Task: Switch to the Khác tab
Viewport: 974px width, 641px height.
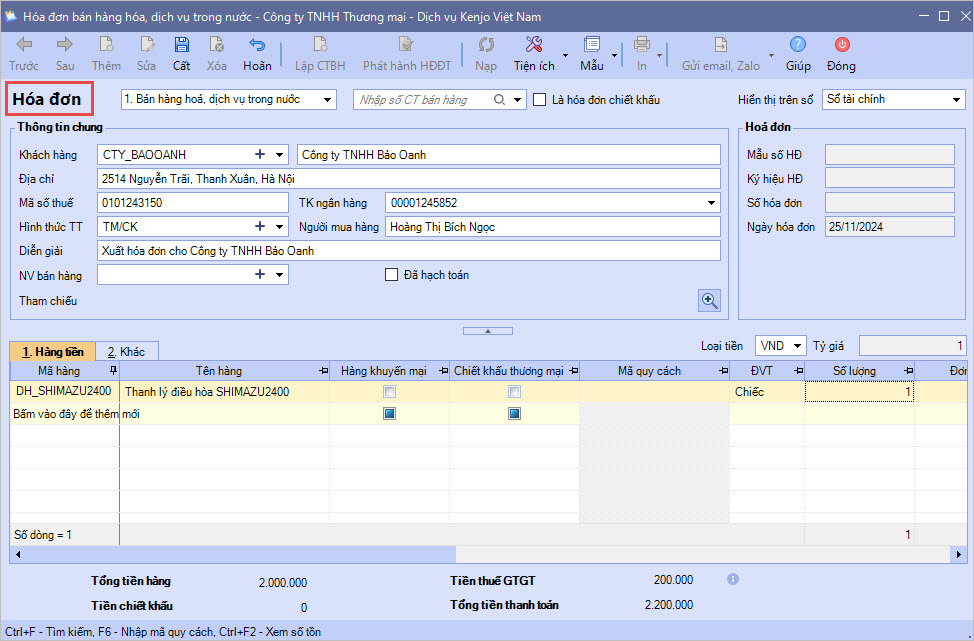Action: pos(127,352)
